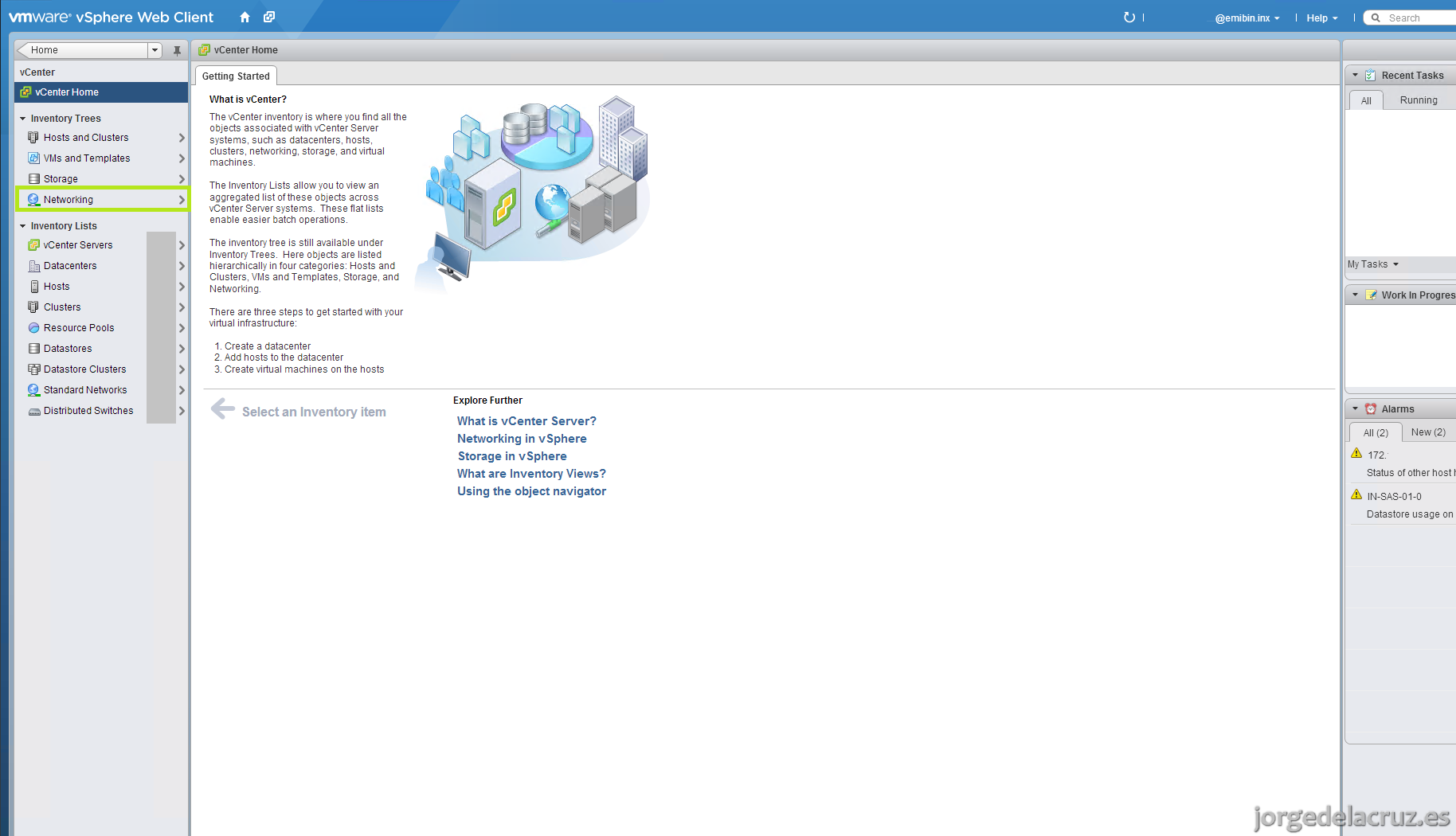Select the Running tab in Recent Tasks
Image resolution: width=1456 pixels, height=836 pixels.
pos(1419,100)
